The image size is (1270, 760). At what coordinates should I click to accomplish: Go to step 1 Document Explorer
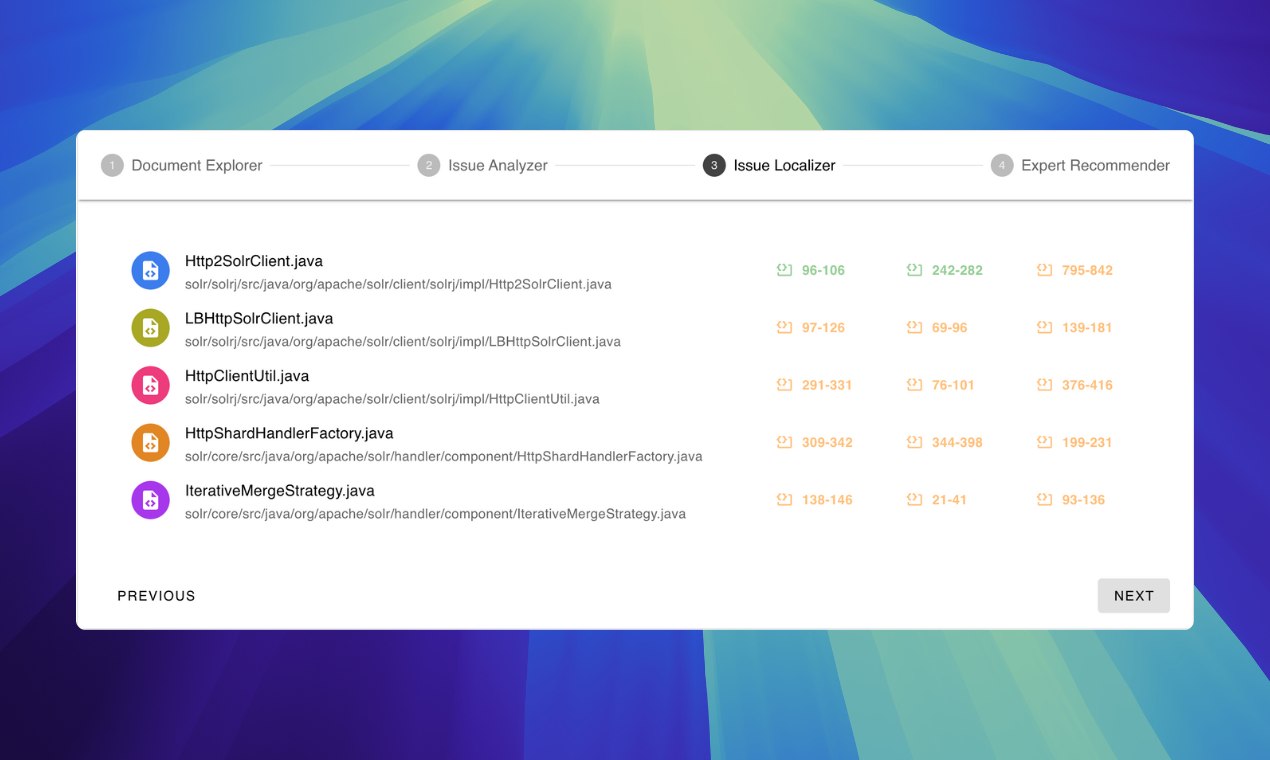(x=182, y=165)
